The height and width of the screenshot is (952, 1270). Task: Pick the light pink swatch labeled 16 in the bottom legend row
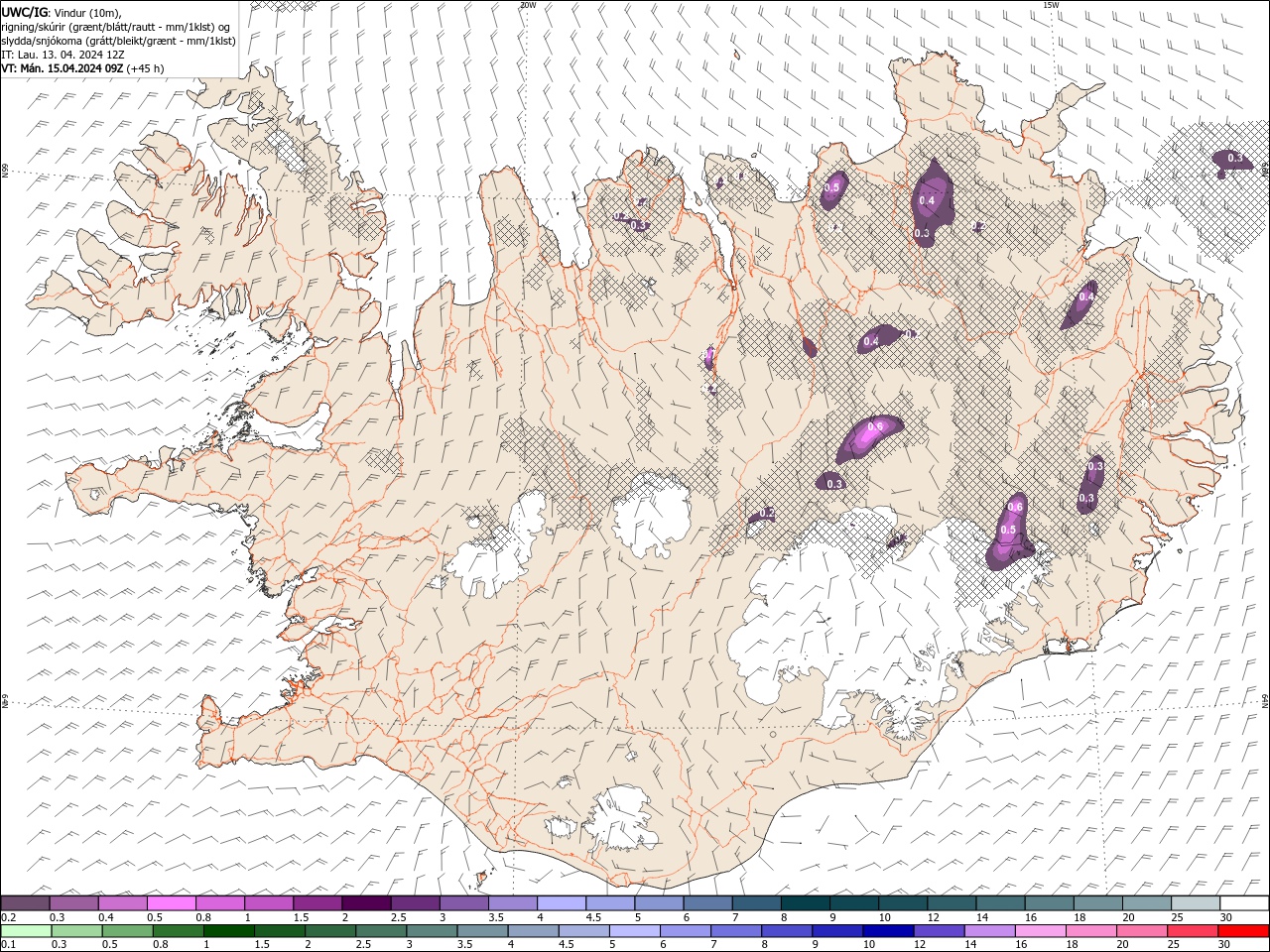[x=1041, y=931]
